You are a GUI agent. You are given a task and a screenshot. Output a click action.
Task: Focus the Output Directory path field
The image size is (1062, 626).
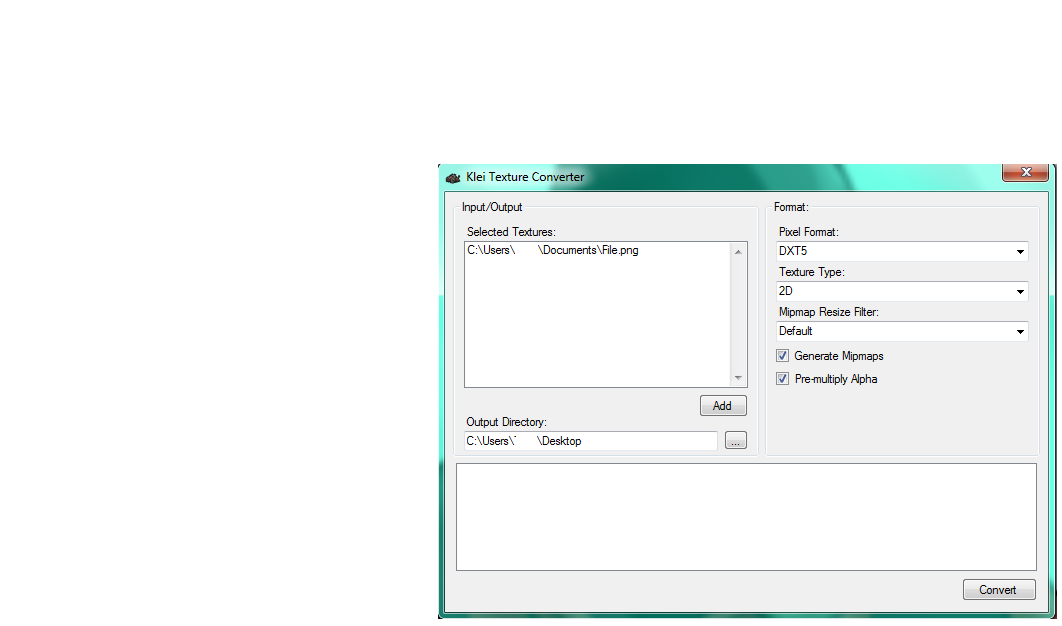[x=590, y=441]
